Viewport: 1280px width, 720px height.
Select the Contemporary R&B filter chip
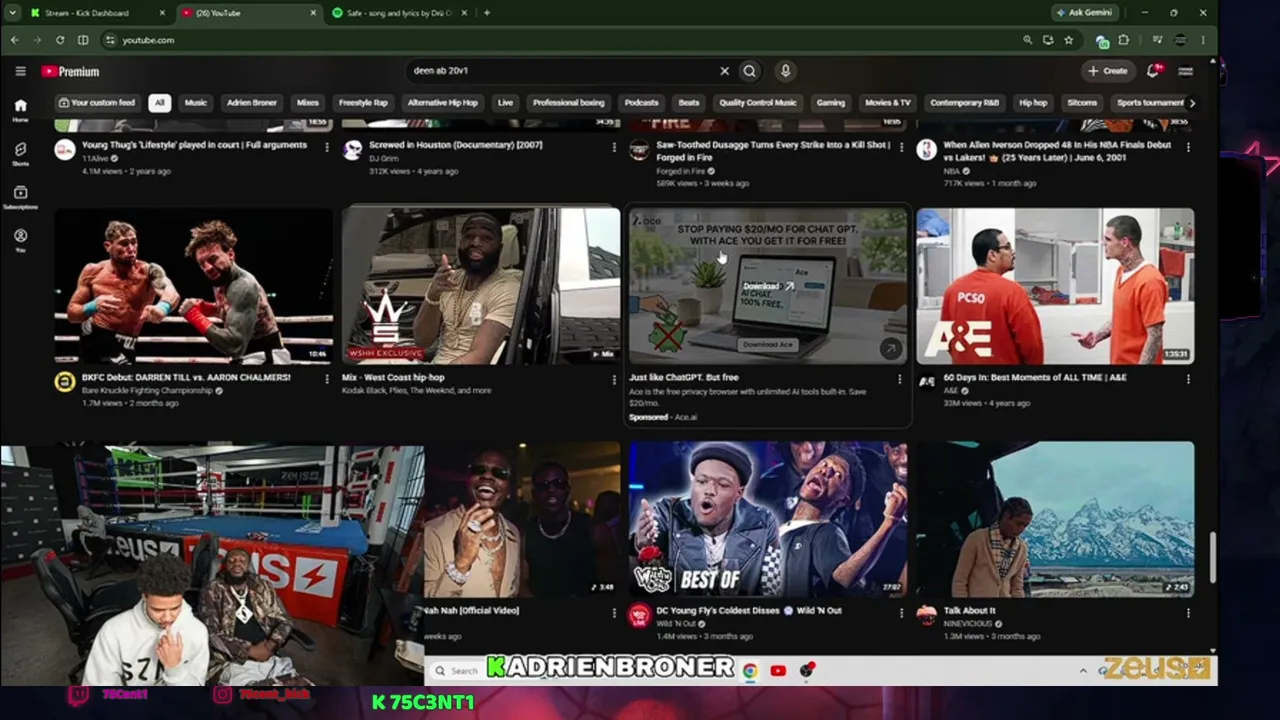(965, 102)
